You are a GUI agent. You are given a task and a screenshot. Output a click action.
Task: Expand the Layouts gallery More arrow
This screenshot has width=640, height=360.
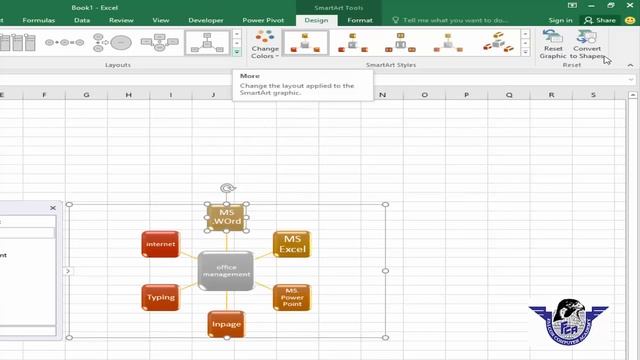[237, 52]
